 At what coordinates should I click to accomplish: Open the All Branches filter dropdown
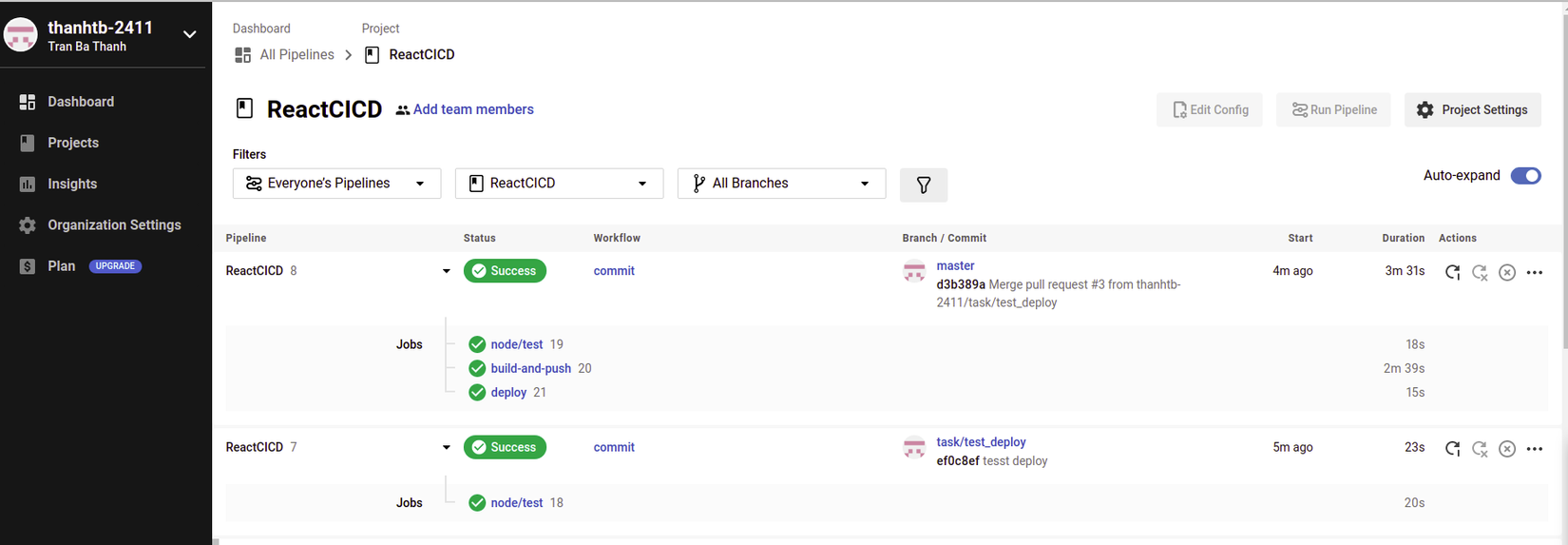coord(781,184)
